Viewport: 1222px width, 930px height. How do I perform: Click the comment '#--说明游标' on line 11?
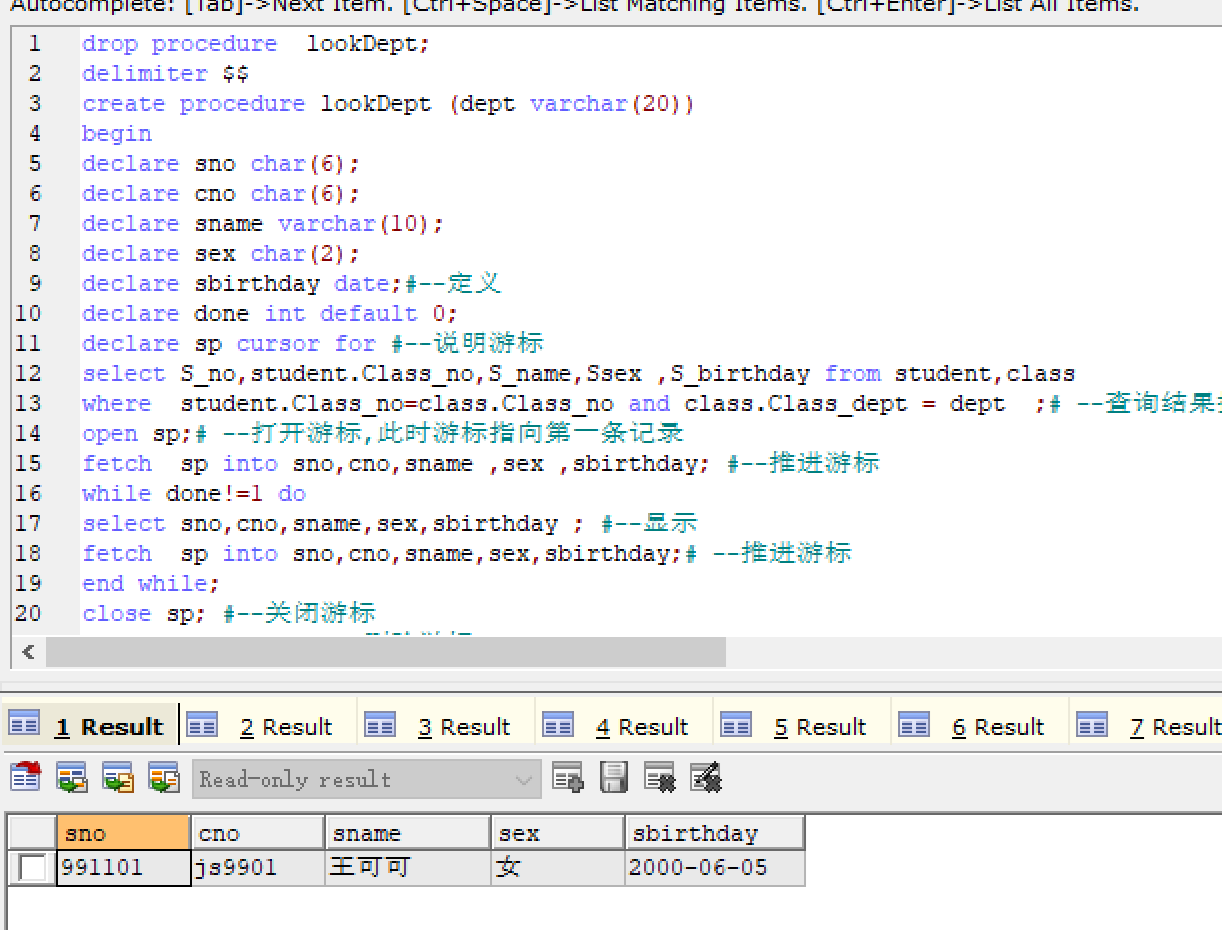(468, 344)
